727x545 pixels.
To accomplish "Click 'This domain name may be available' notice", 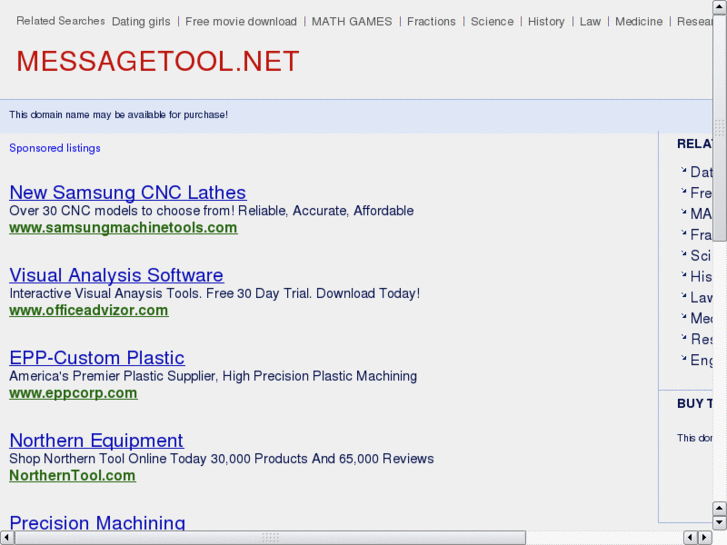I will (119, 115).
